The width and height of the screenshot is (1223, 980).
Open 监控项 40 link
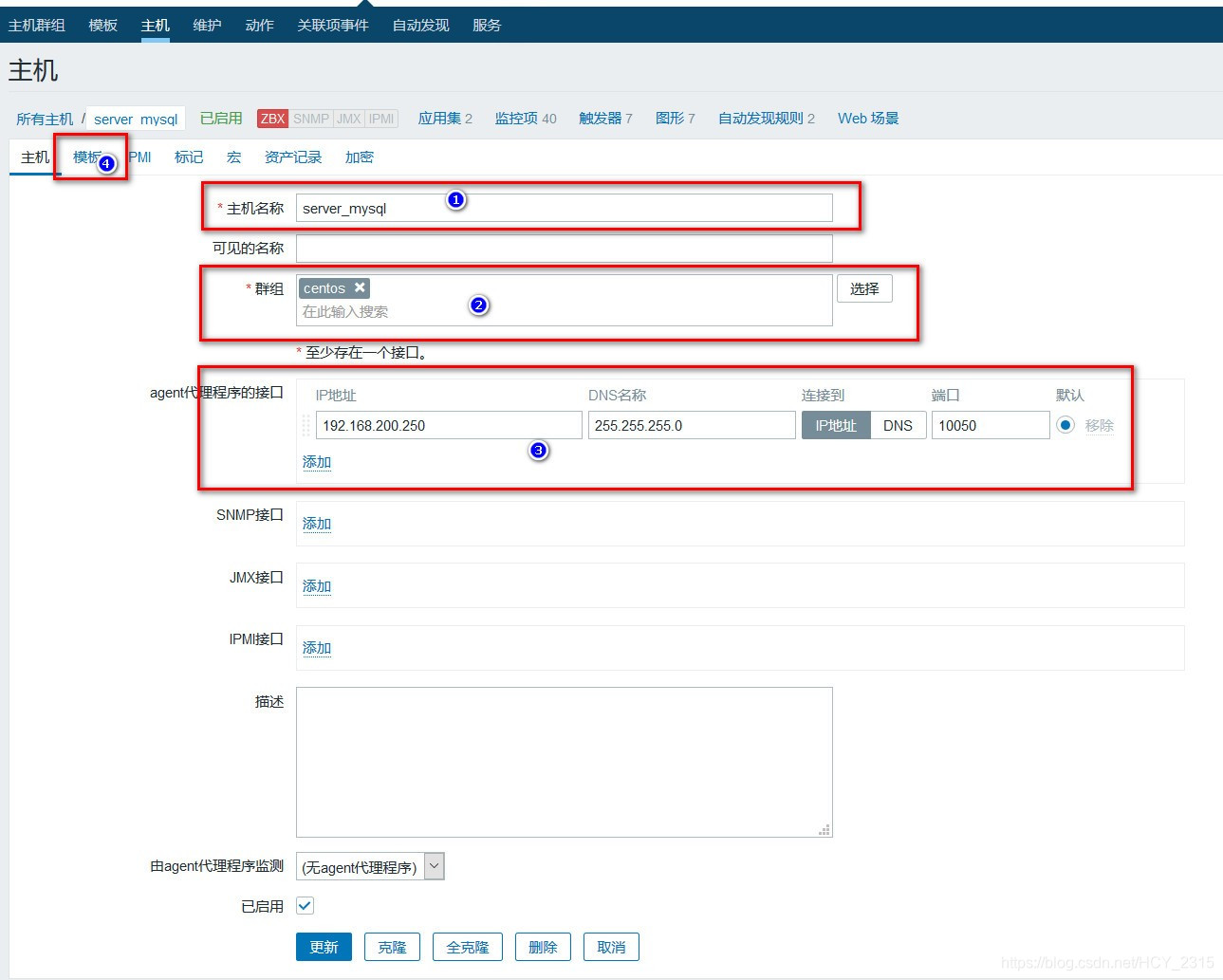pos(526,118)
